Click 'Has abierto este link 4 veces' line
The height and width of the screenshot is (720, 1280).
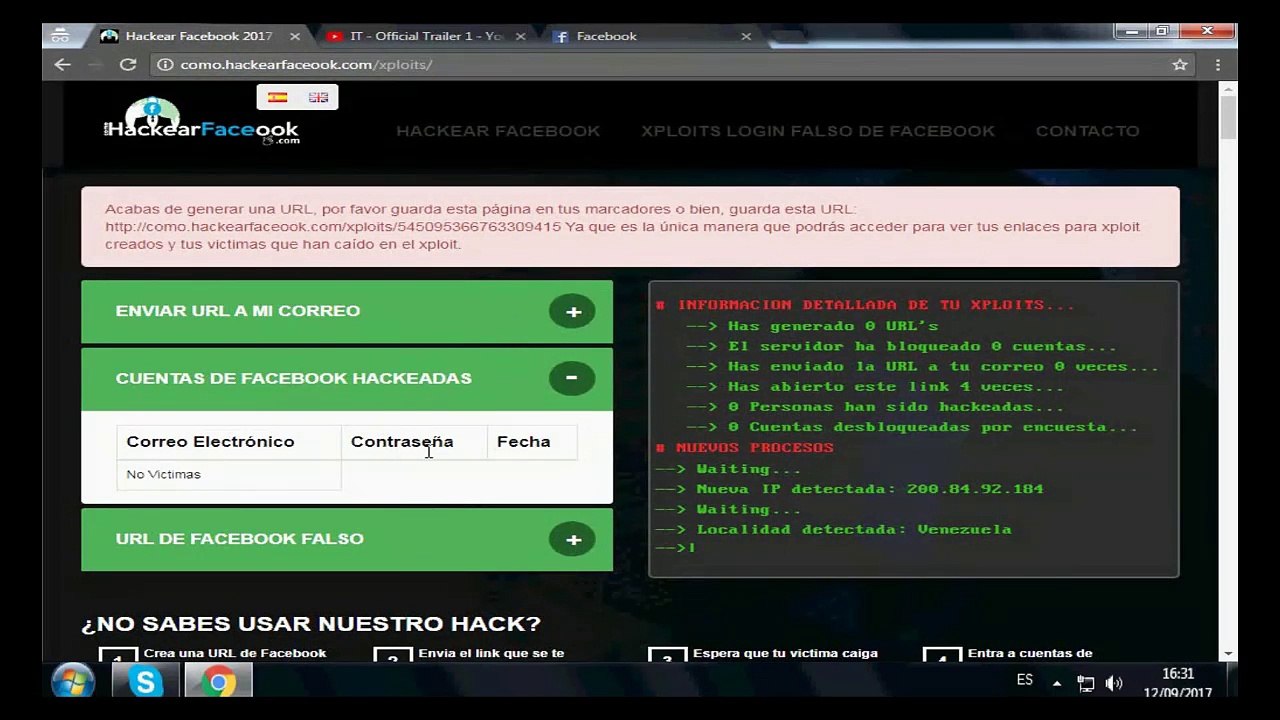point(875,387)
